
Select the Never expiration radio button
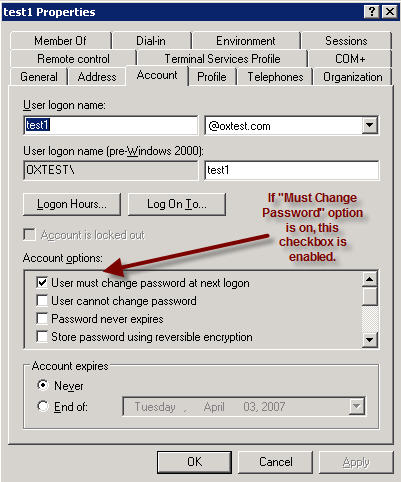(x=43, y=385)
